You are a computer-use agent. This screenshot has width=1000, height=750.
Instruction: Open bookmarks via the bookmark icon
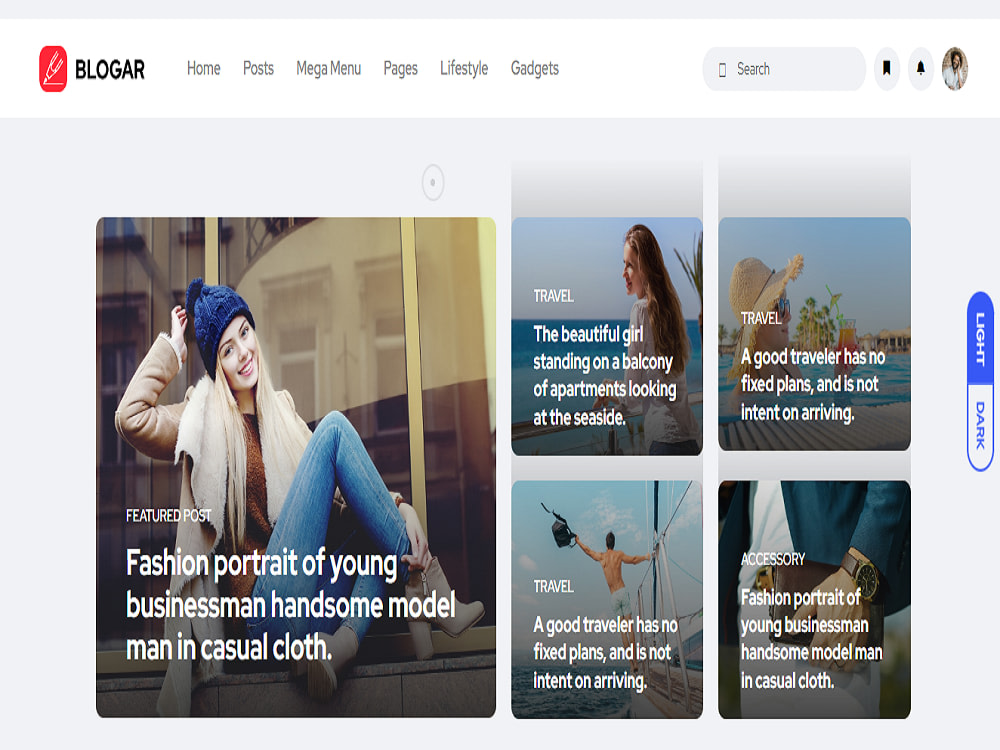(x=886, y=68)
